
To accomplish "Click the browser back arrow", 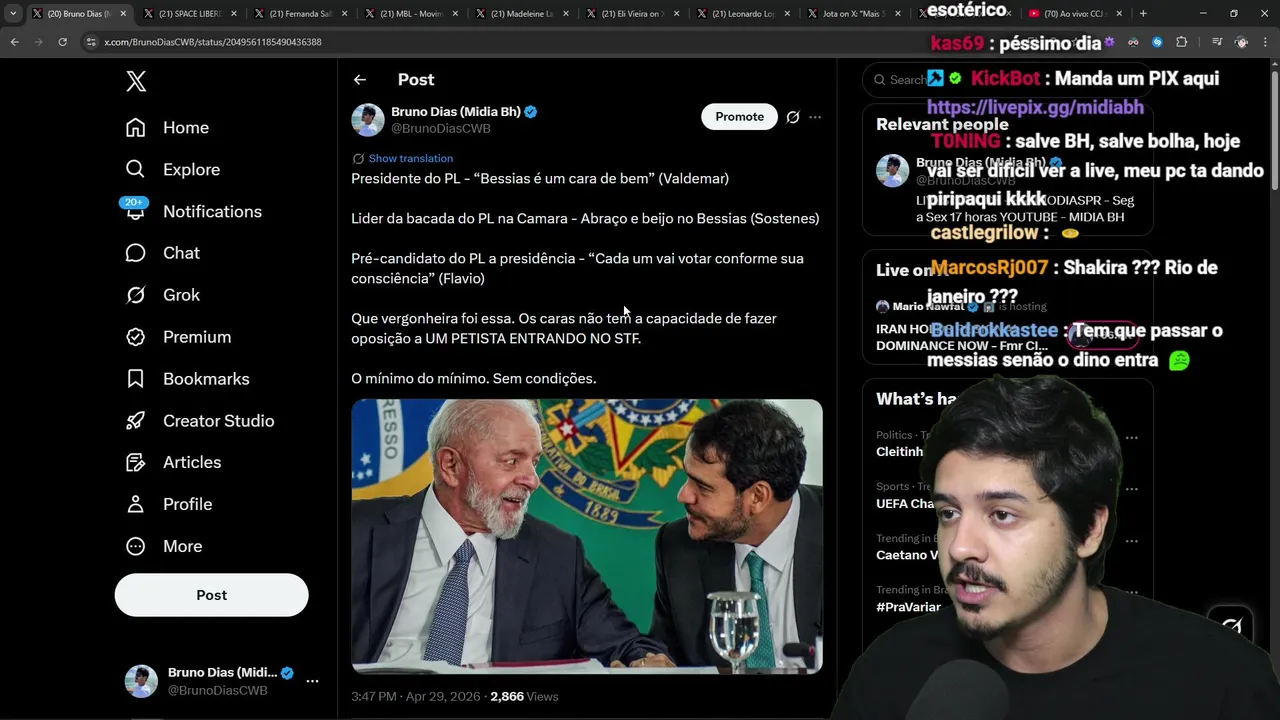I will [14, 42].
